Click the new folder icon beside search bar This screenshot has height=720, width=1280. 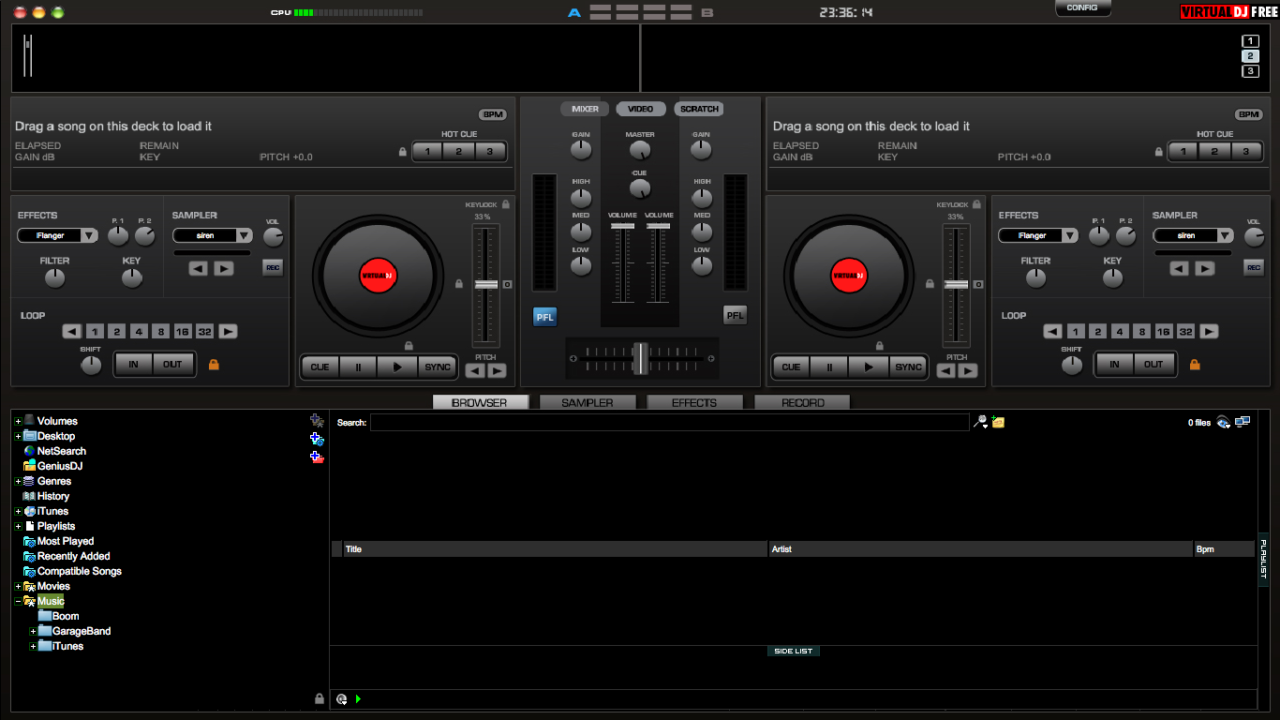(x=996, y=421)
